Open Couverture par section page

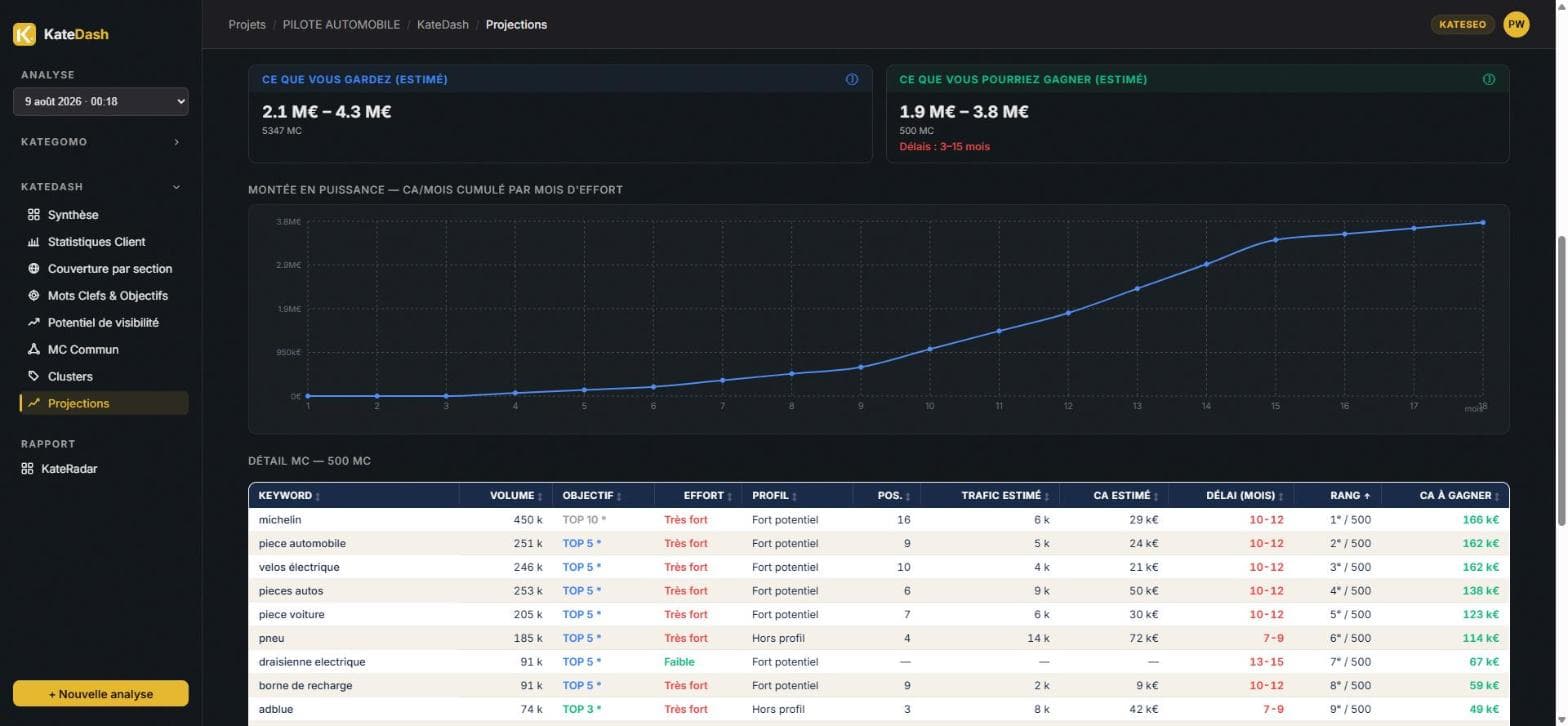point(104,269)
